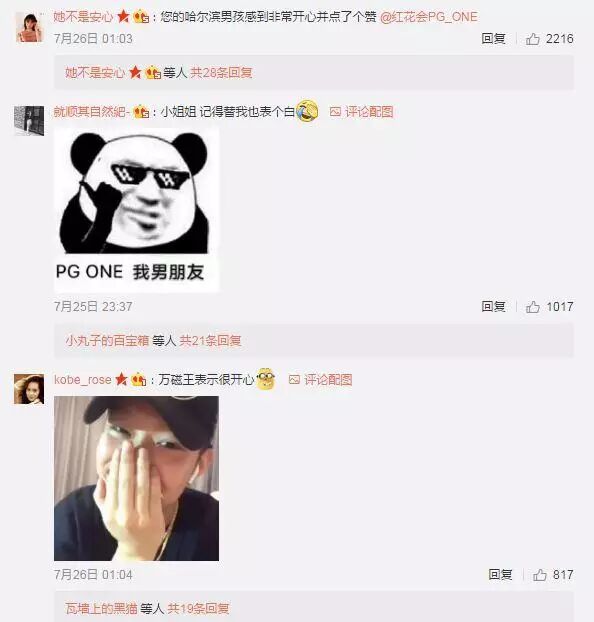
Task: Open the membership crown badge of kobe_rose
Action: 138,380
